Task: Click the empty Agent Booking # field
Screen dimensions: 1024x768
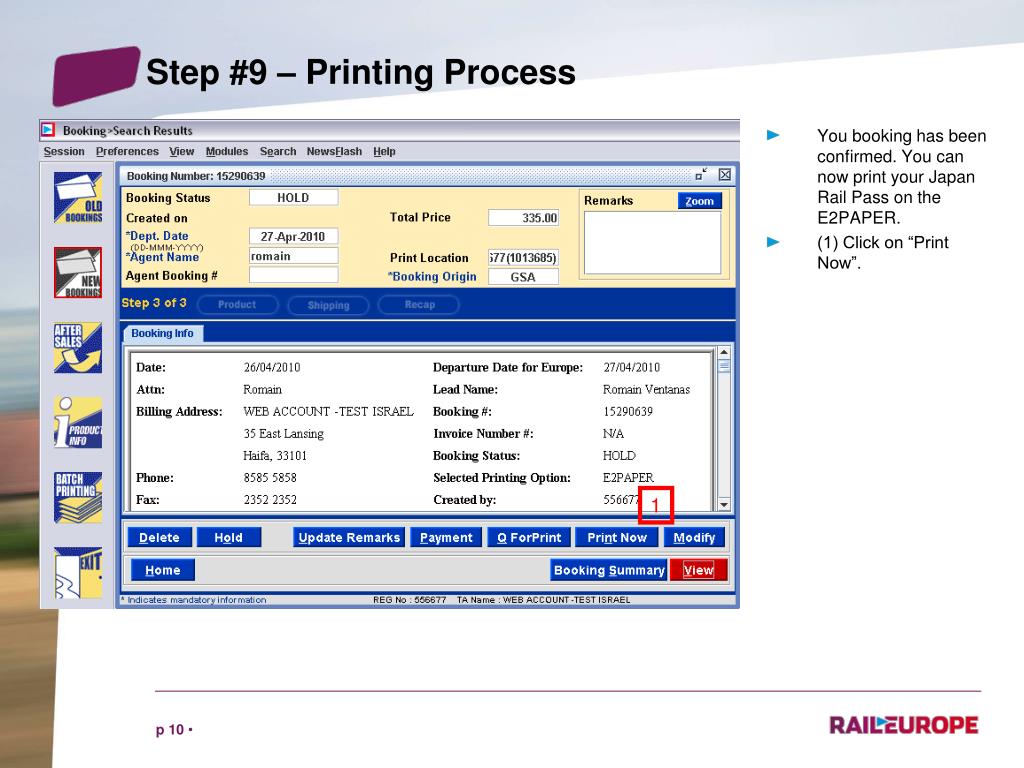Action: 293,275
